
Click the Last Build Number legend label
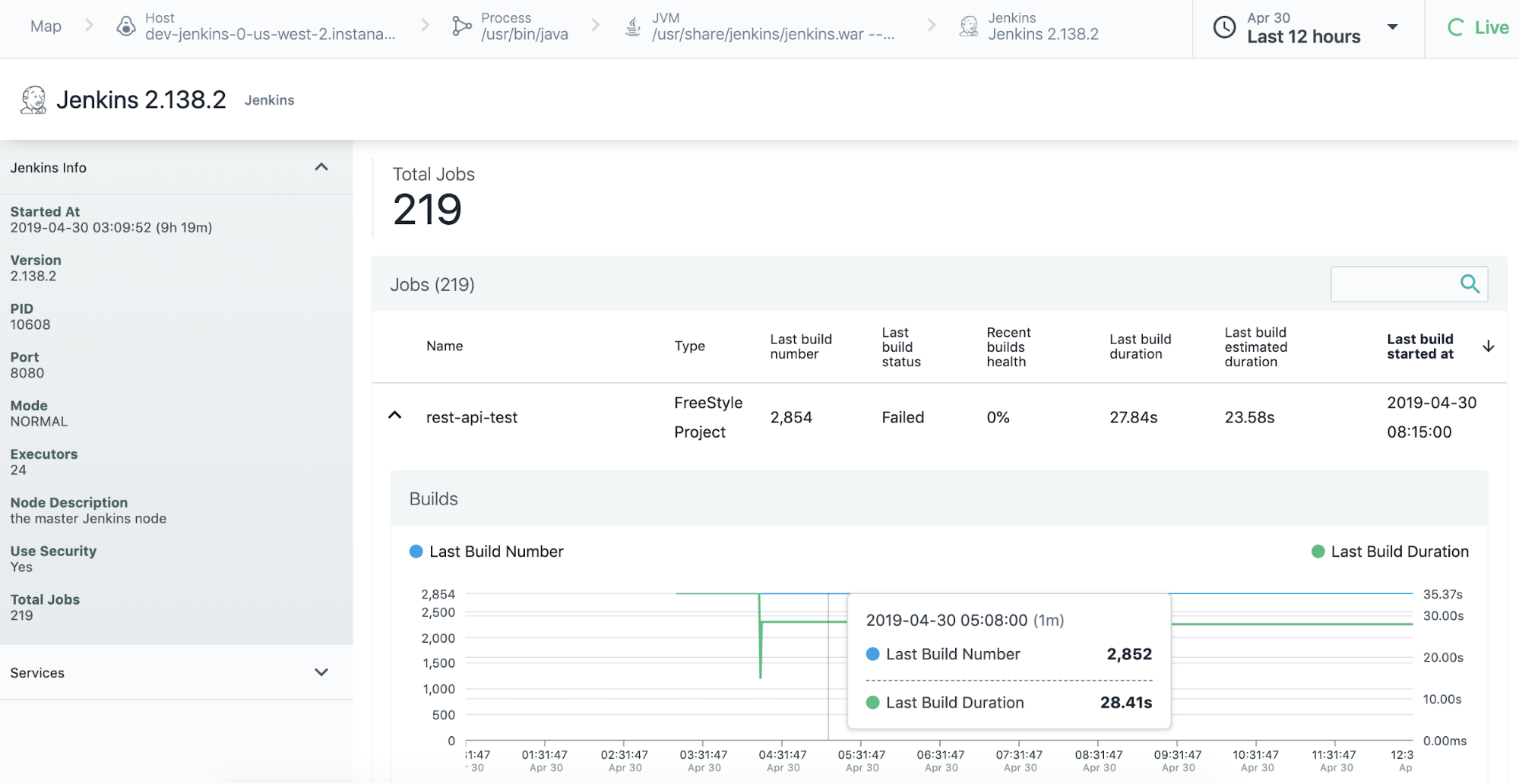496,552
